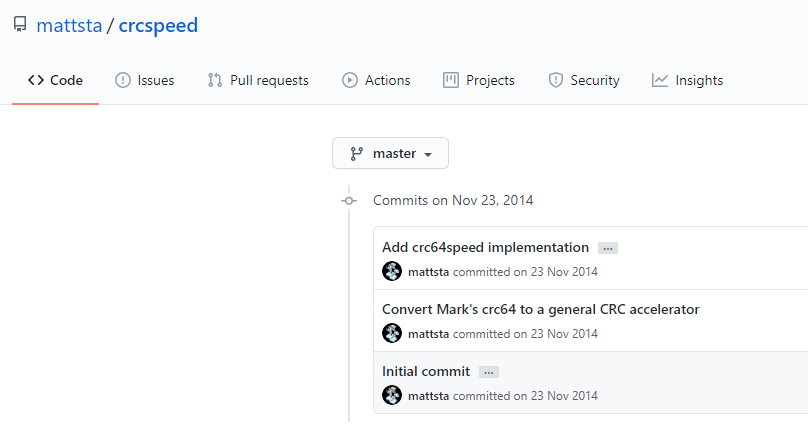
Task: Open the crcspeed repository link
Action: point(158,26)
